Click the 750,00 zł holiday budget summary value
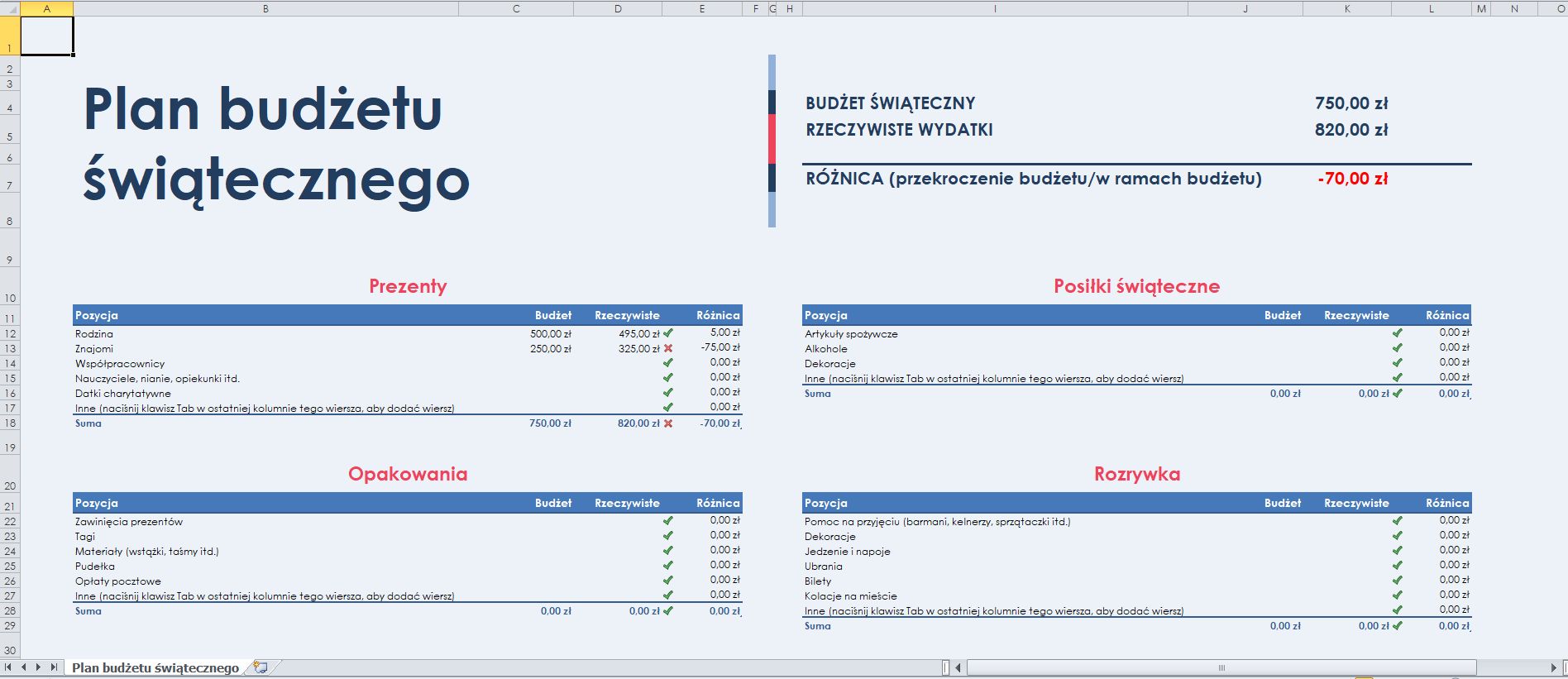The height and width of the screenshot is (679, 1568). pos(1351,103)
